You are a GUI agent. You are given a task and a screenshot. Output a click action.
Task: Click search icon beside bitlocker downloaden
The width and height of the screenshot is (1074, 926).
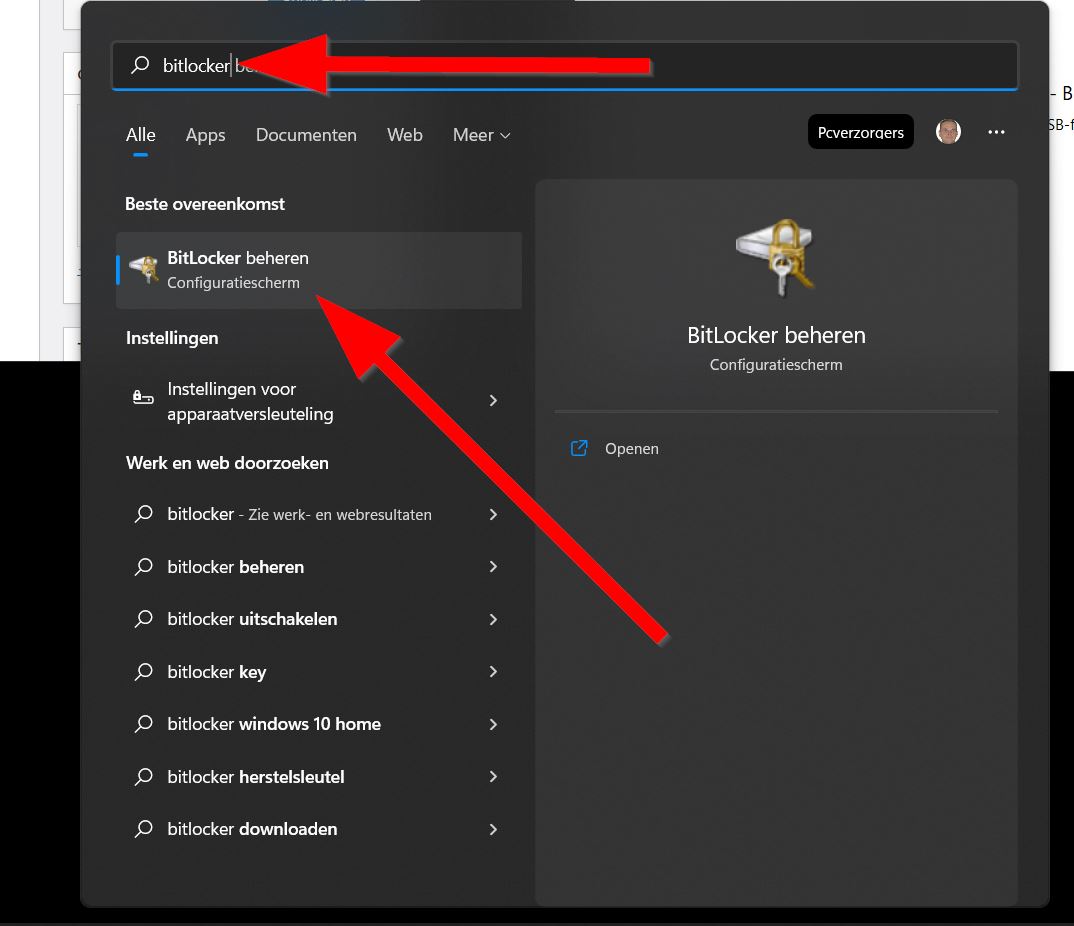click(143, 829)
